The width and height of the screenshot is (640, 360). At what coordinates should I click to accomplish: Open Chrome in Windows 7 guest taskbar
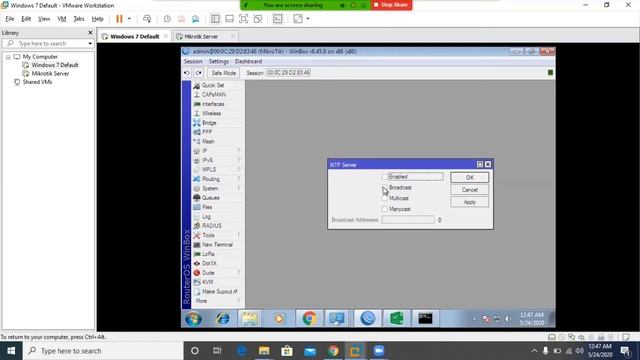(309, 318)
